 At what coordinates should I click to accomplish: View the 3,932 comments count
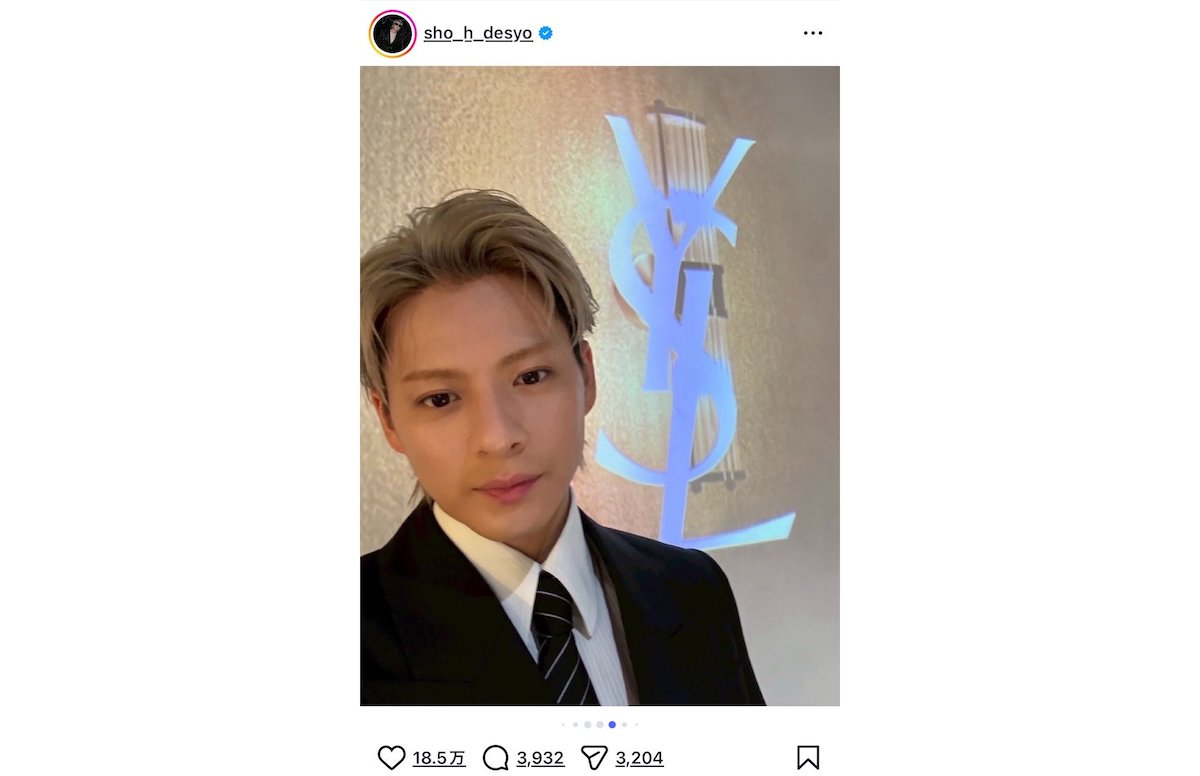(540, 758)
